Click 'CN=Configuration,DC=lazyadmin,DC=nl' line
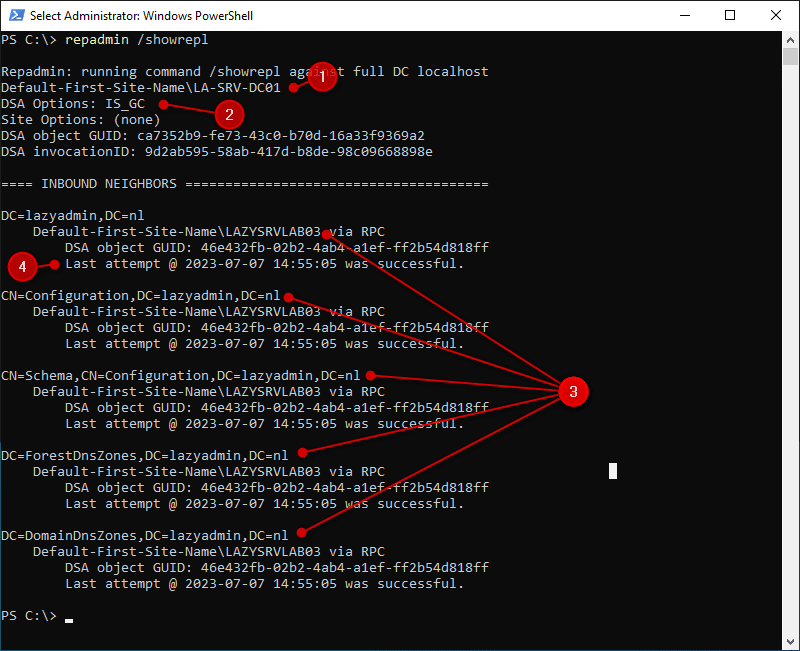 (141, 296)
